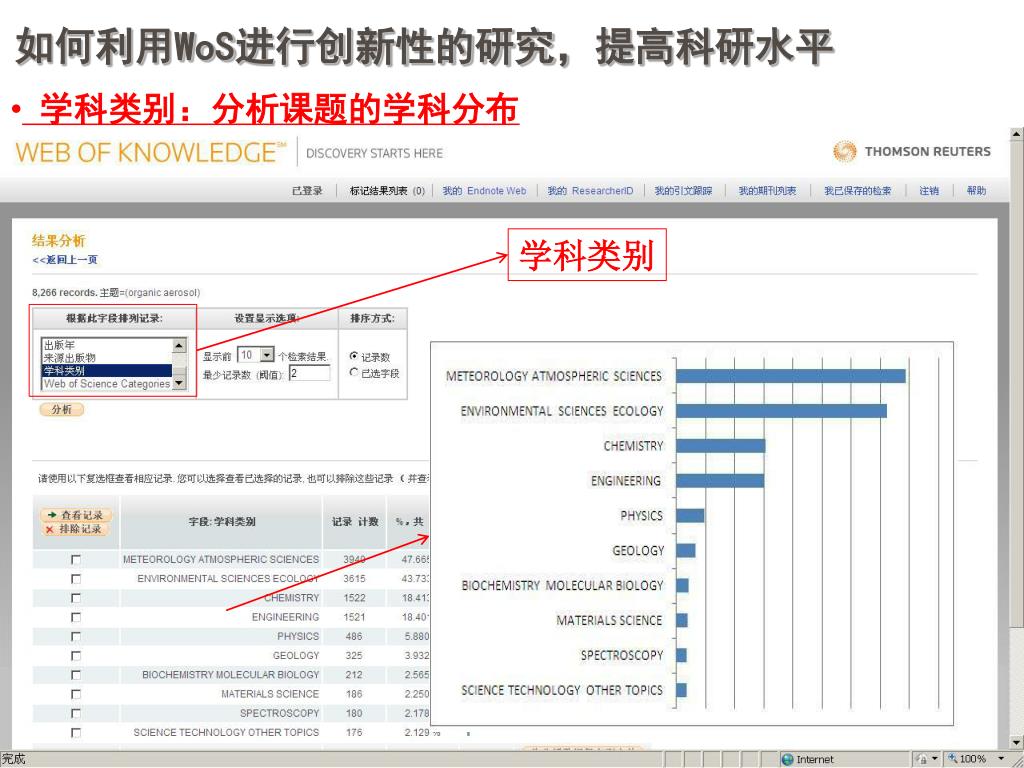
Task: Open 标记结果列表 marked list
Action: click(387, 191)
